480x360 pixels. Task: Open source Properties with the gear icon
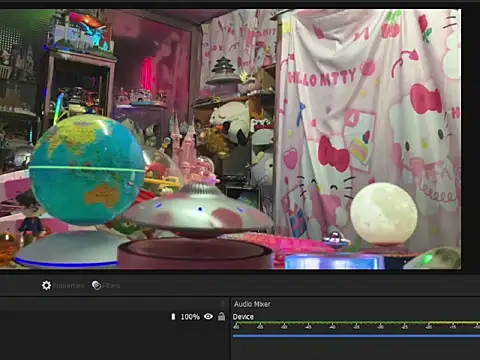tap(63, 286)
